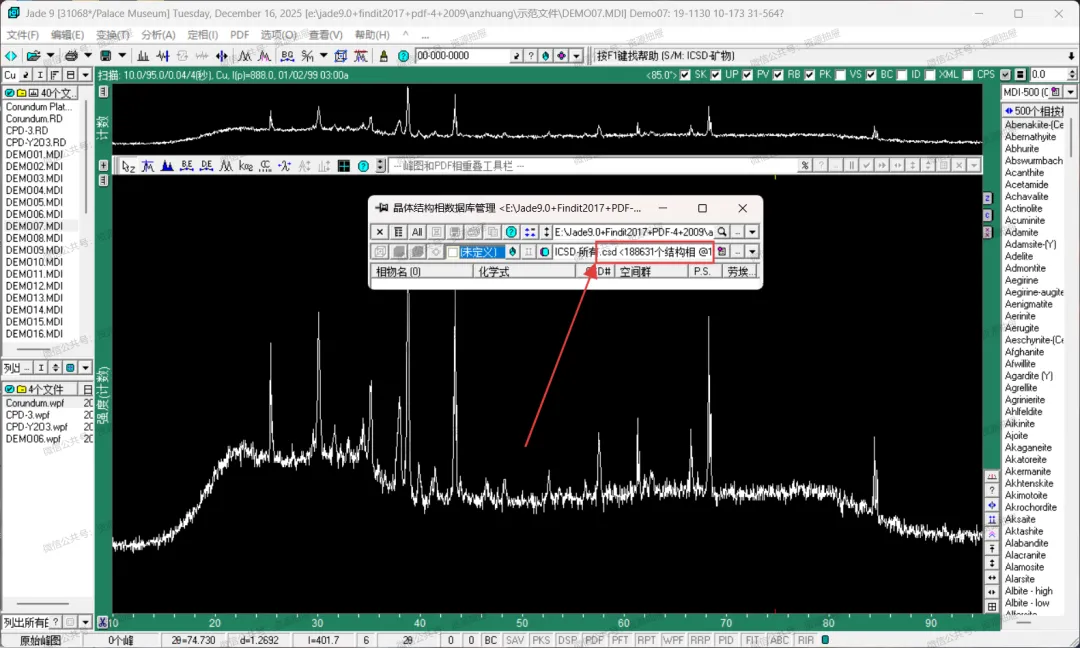Adjust the 0.0 value spinner arrows

coord(1072,74)
